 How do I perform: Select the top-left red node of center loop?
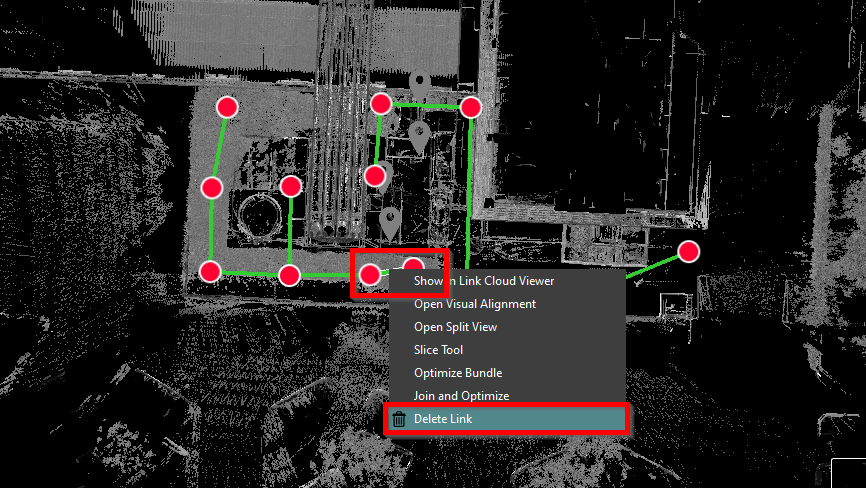point(381,104)
